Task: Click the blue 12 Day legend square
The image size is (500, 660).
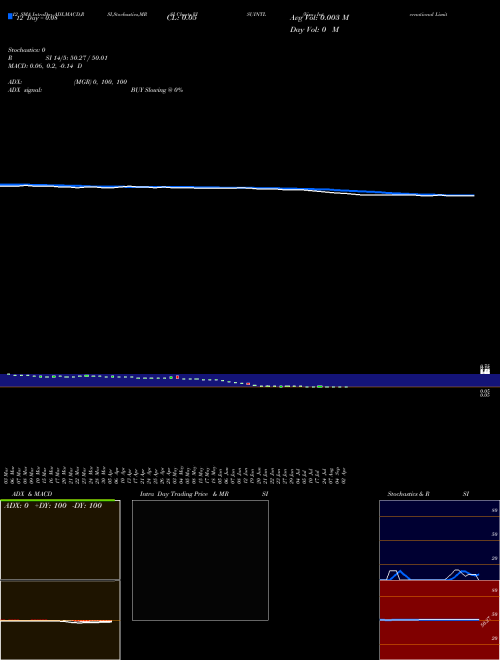Action: pyautogui.click(x=10, y=16)
